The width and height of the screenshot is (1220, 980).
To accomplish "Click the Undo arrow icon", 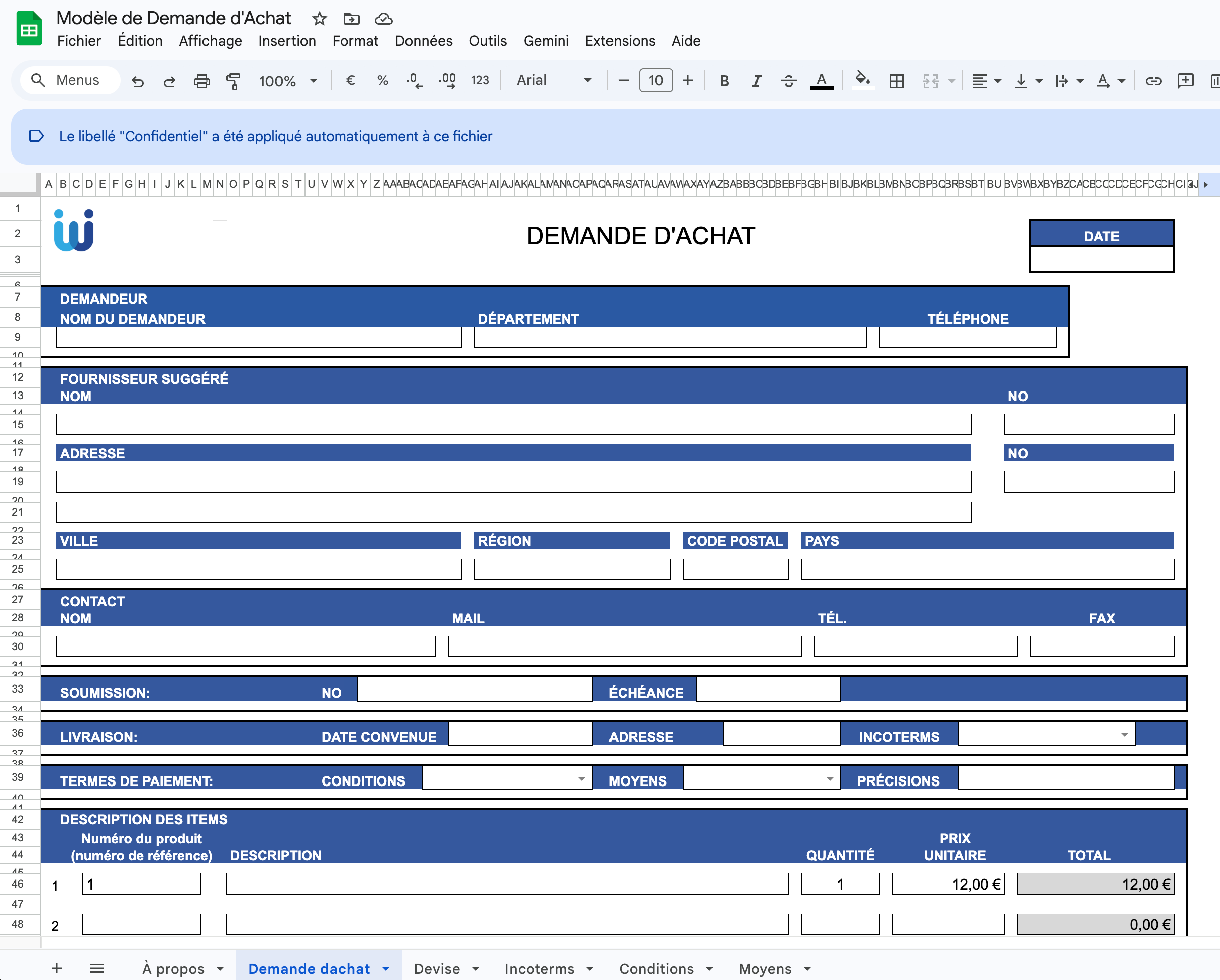I will [138, 81].
